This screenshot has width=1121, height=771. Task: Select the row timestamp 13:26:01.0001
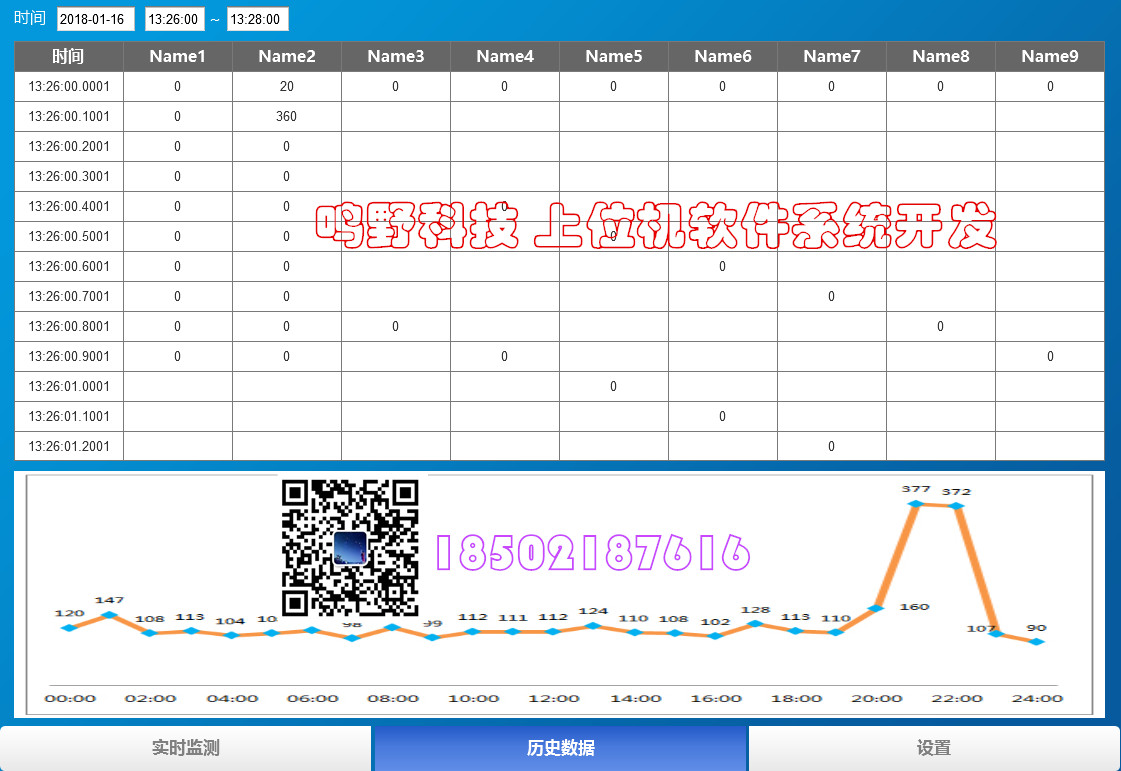tap(69, 387)
